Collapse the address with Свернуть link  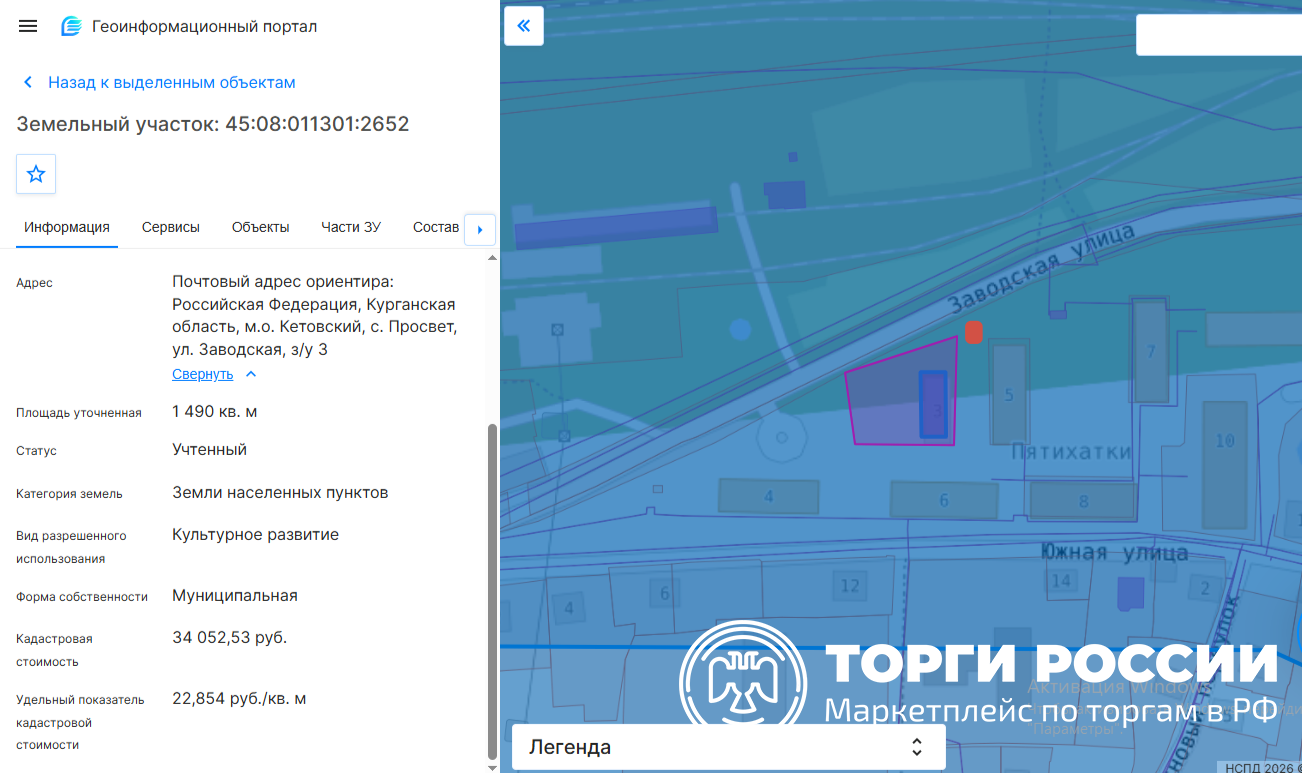[202, 374]
